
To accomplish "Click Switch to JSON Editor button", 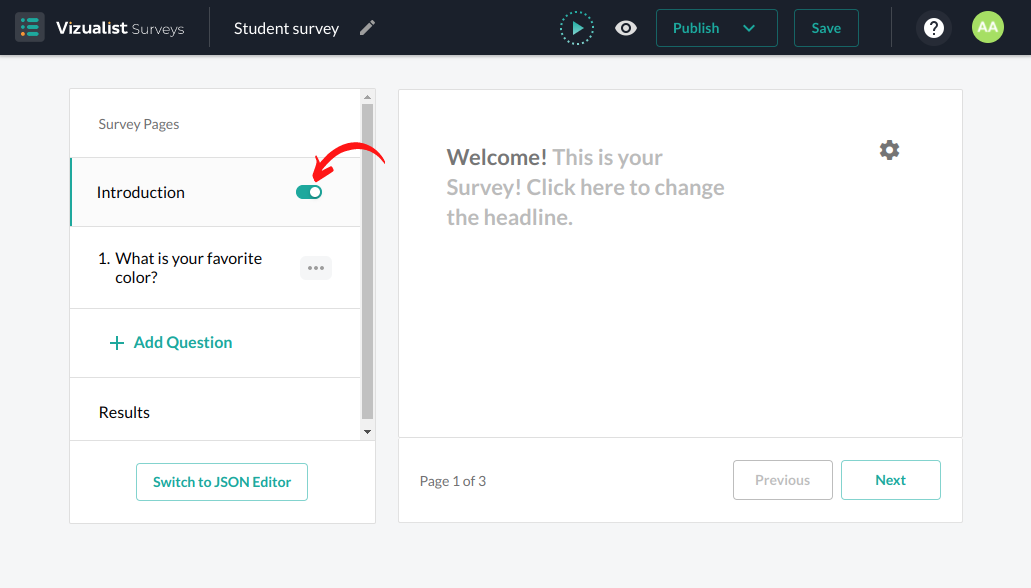I will point(222,482).
